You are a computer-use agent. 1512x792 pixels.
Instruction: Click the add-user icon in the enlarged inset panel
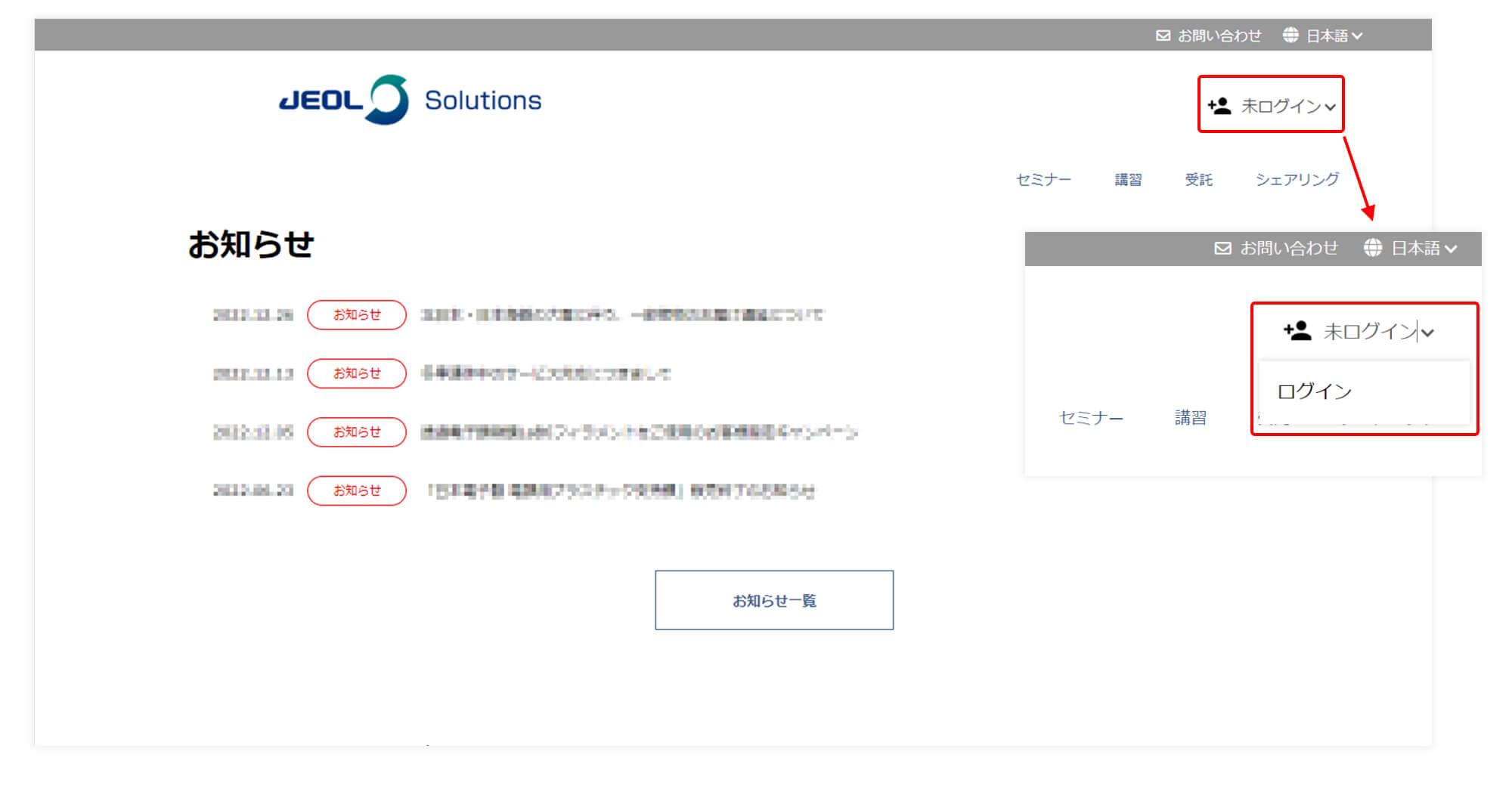click(1297, 331)
